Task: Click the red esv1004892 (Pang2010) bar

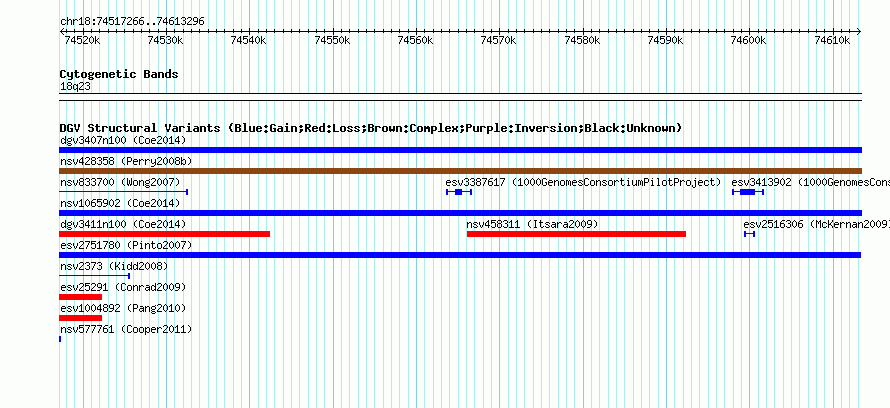Action: click(81, 318)
